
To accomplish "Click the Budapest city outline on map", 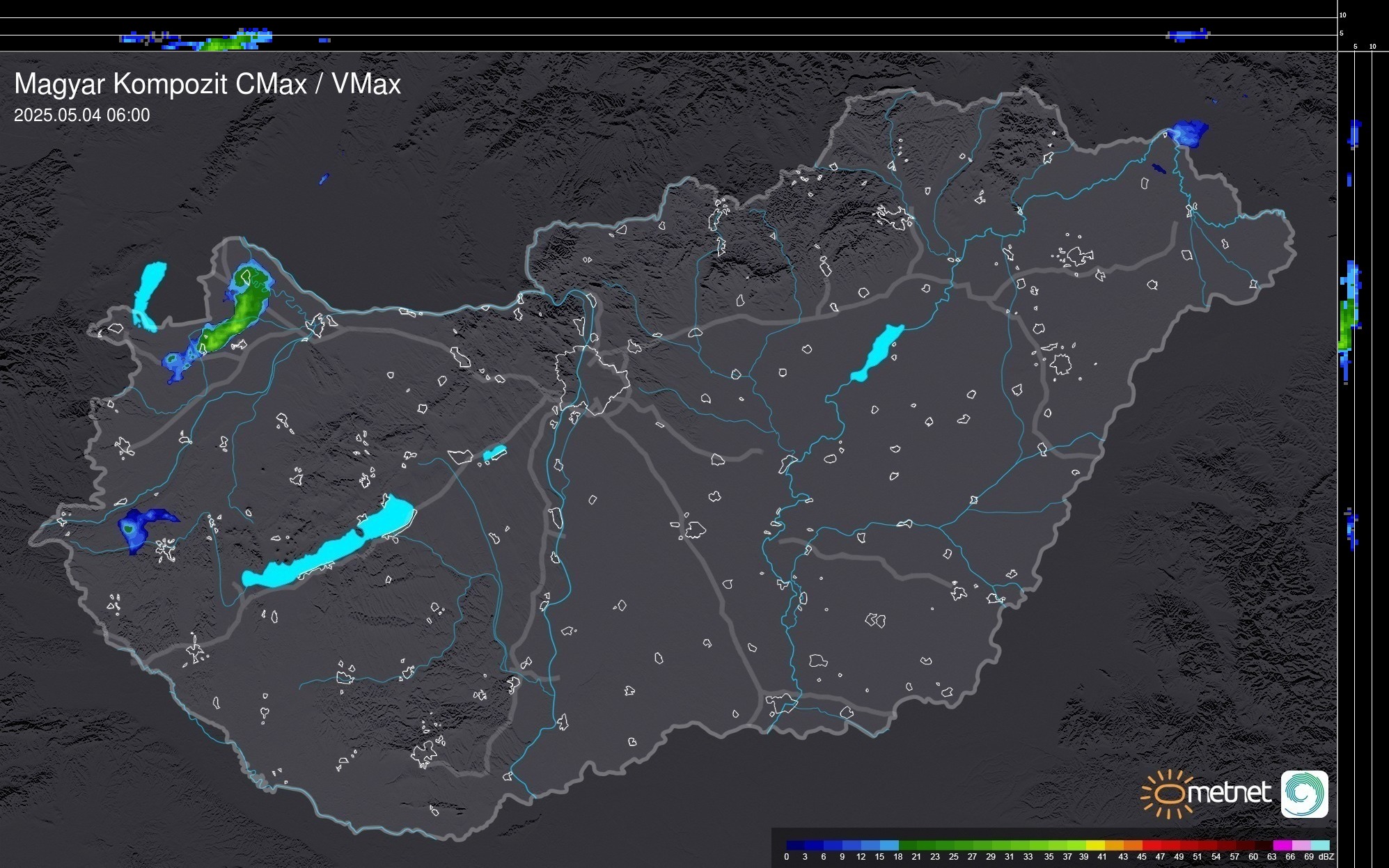I will (592, 379).
